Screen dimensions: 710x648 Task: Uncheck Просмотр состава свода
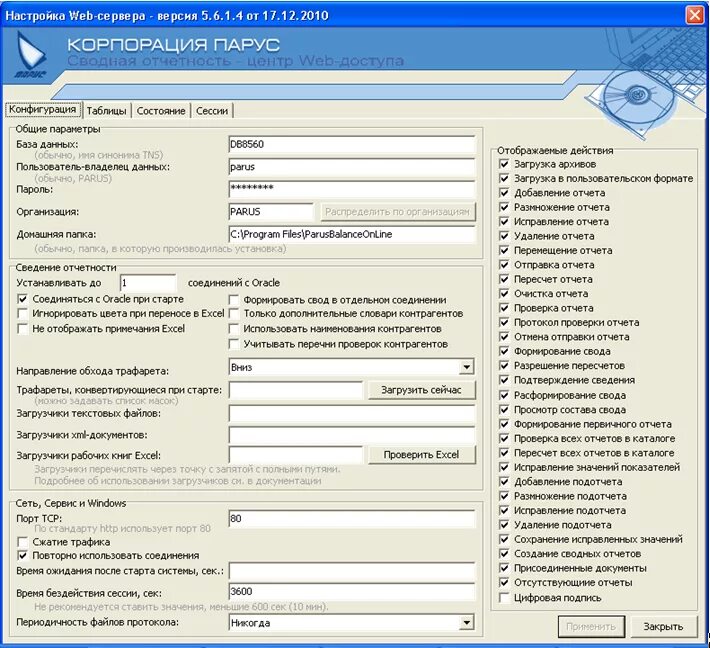(504, 410)
